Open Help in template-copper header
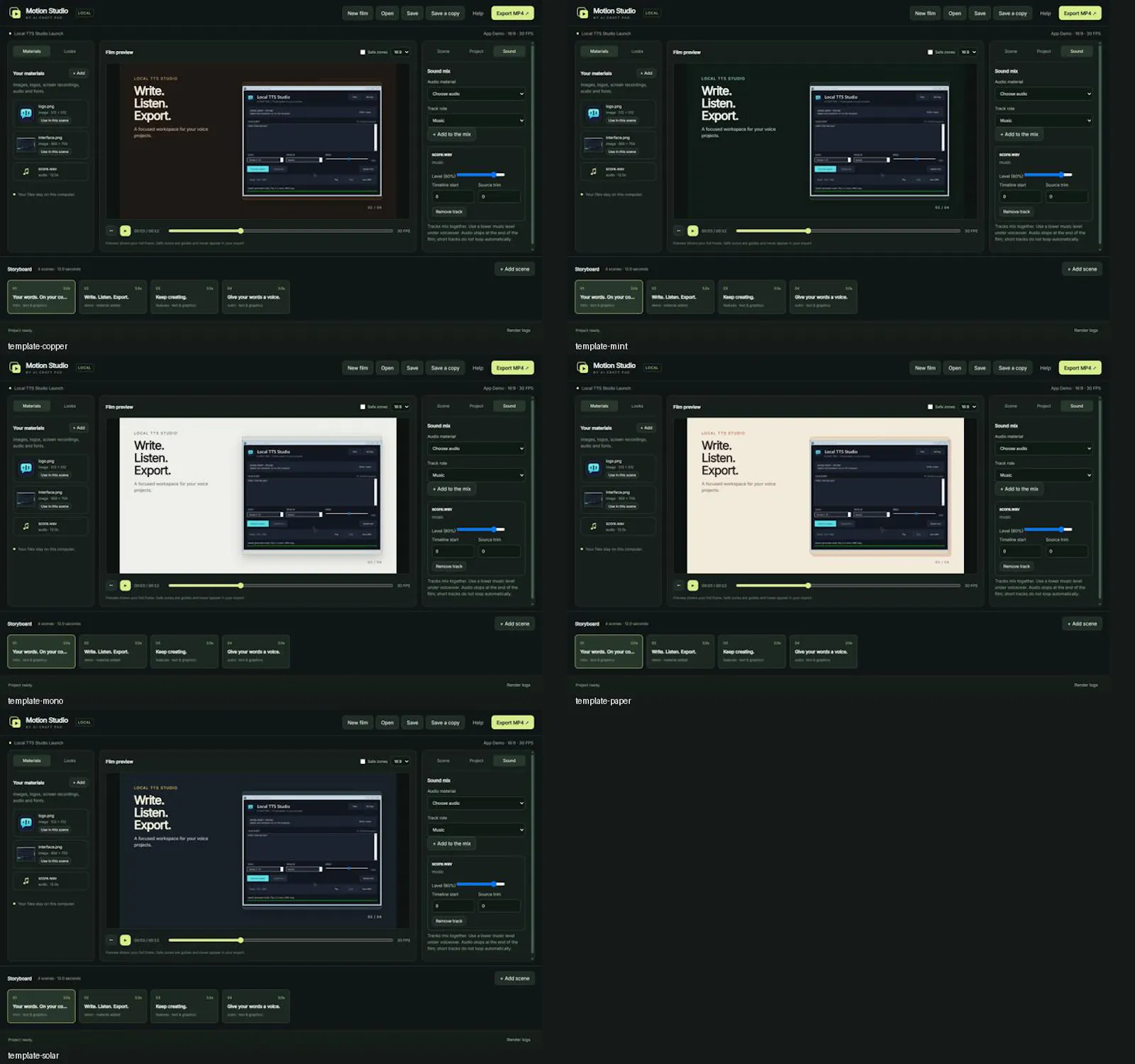This screenshot has height=1064, width=1135. pos(478,13)
